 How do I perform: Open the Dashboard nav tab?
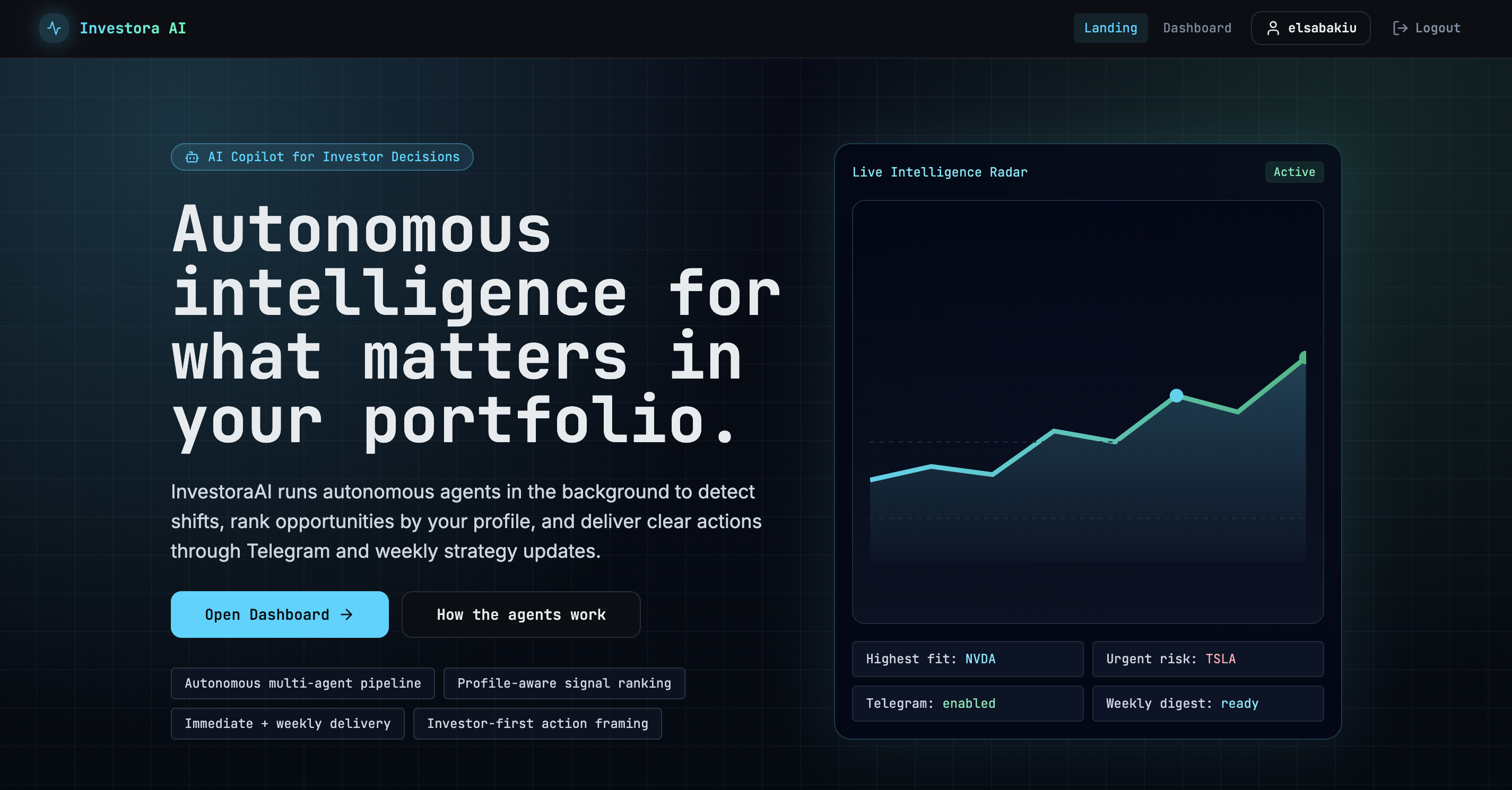coord(1197,28)
